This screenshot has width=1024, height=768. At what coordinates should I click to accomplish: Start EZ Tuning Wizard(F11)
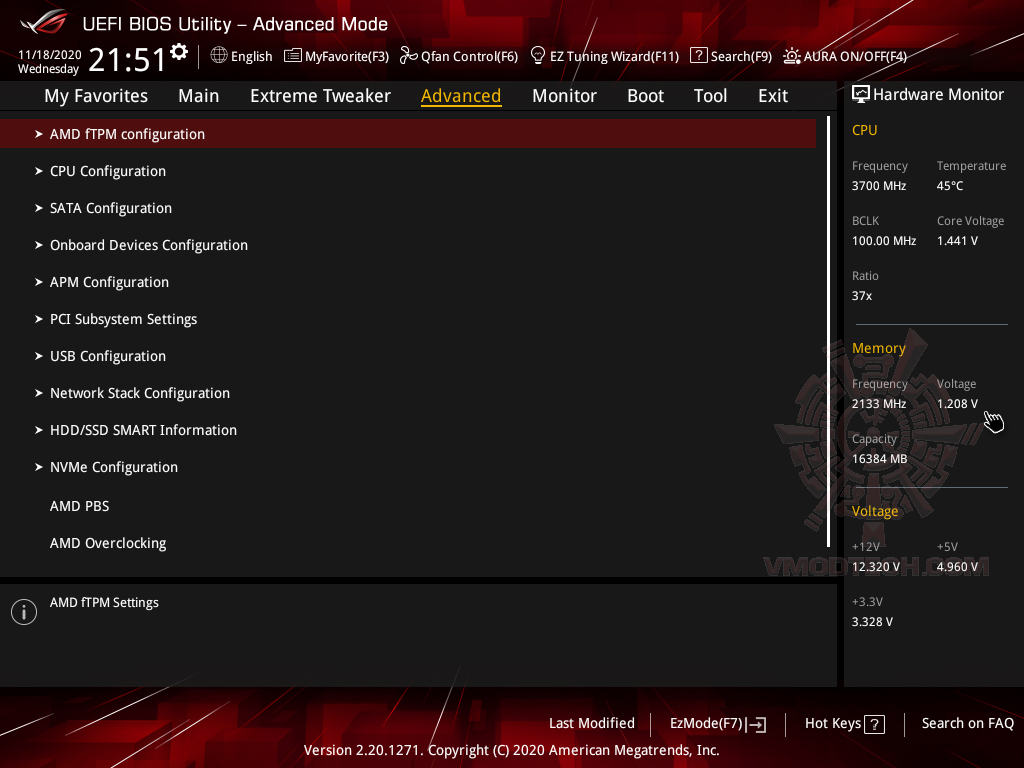pos(614,56)
